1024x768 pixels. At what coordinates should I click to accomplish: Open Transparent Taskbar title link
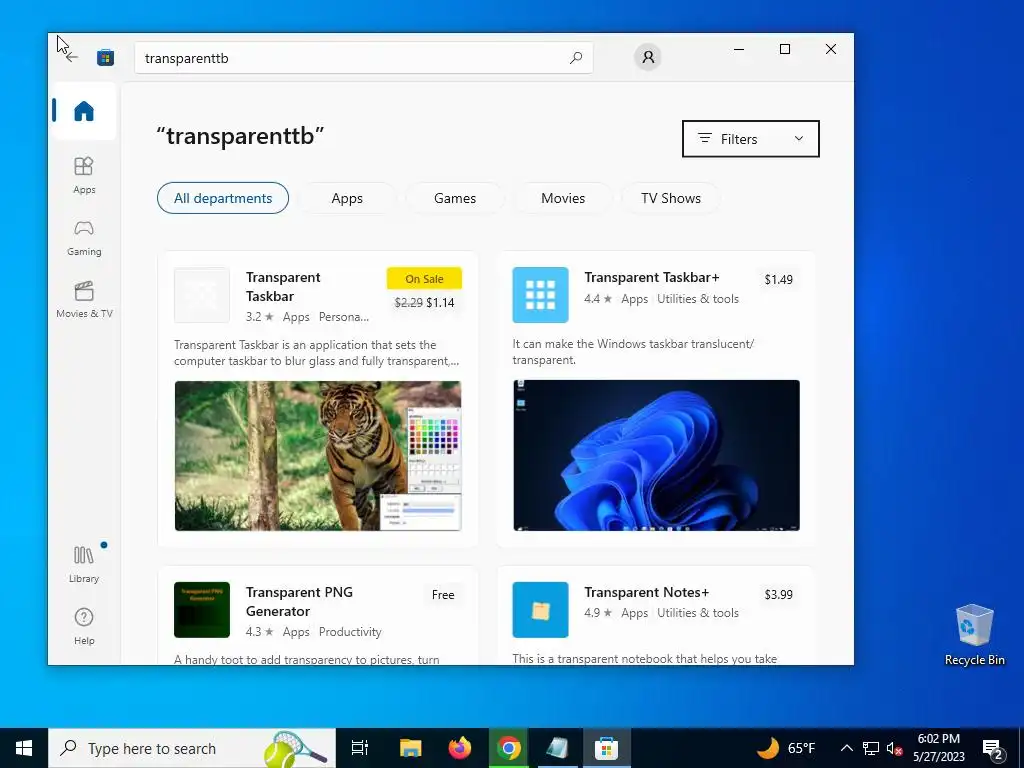(283, 287)
